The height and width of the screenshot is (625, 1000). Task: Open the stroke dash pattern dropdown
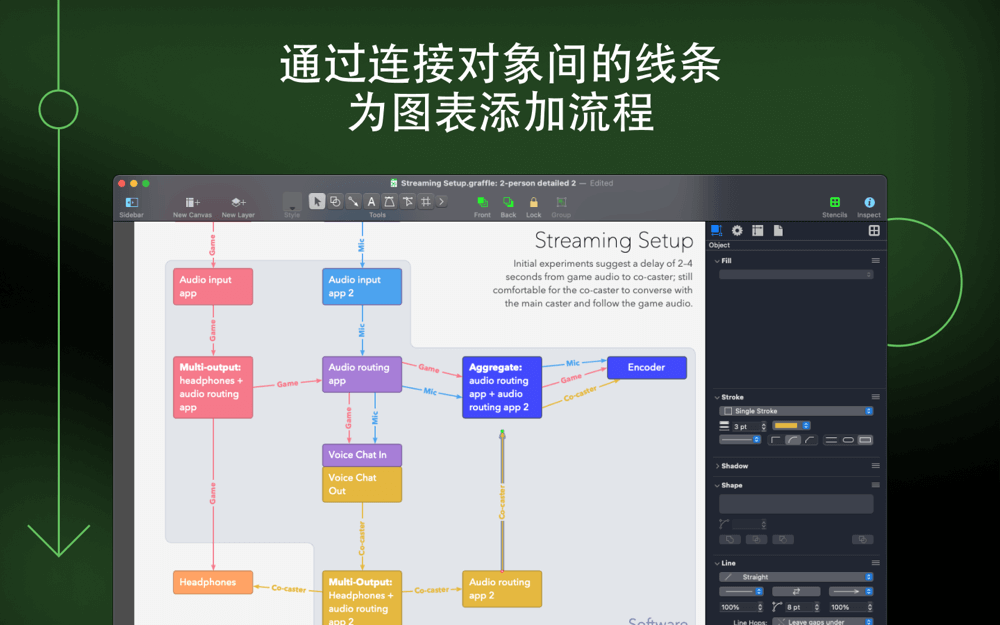pos(740,439)
